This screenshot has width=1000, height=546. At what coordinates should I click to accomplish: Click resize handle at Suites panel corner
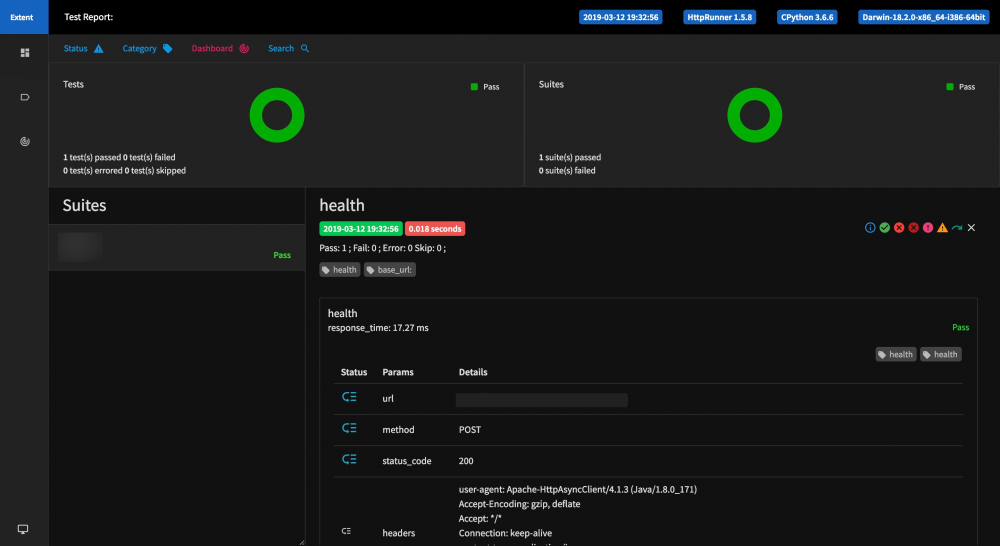pyautogui.click(x=302, y=542)
